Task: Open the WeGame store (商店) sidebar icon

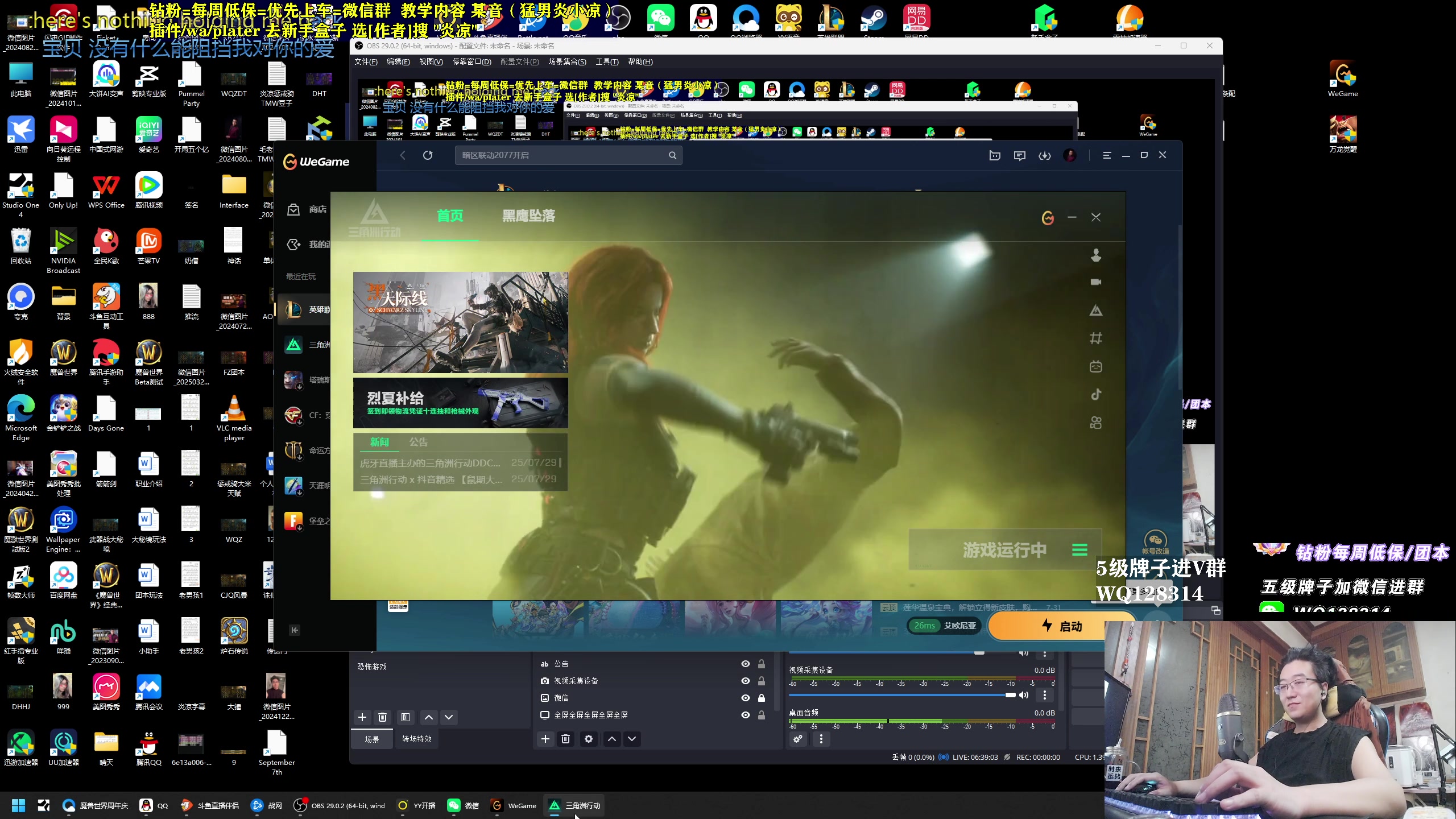Action: [x=293, y=209]
